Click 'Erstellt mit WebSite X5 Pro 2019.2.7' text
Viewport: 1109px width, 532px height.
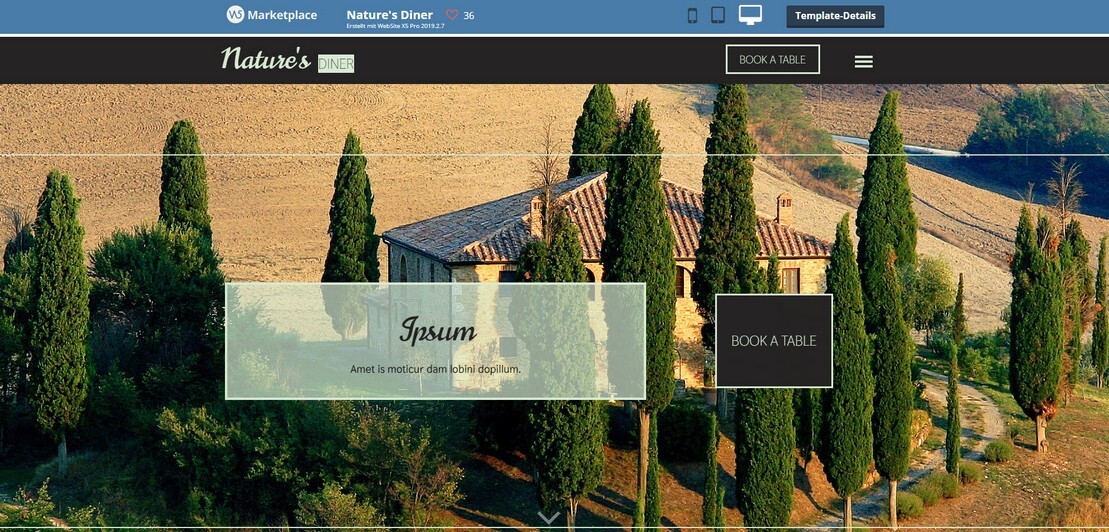coord(395,26)
